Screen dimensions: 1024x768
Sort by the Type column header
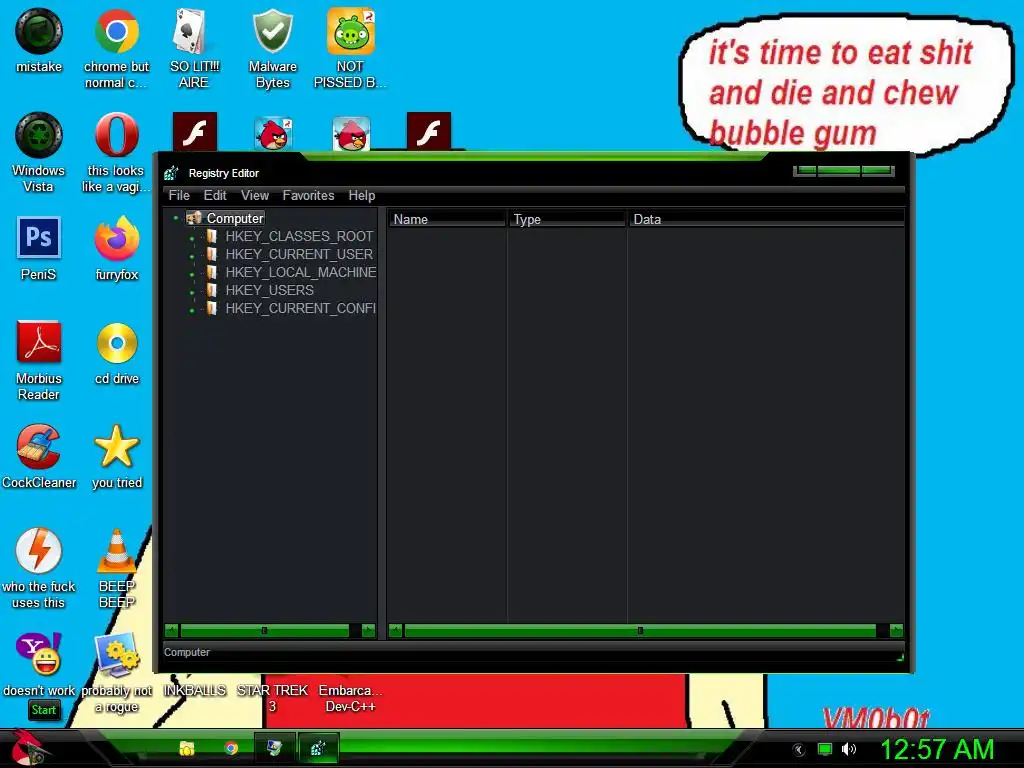(567, 219)
